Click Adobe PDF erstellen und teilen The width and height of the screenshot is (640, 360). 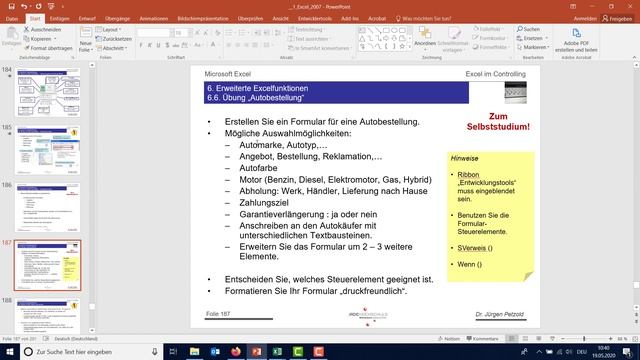click(x=576, y=40)
